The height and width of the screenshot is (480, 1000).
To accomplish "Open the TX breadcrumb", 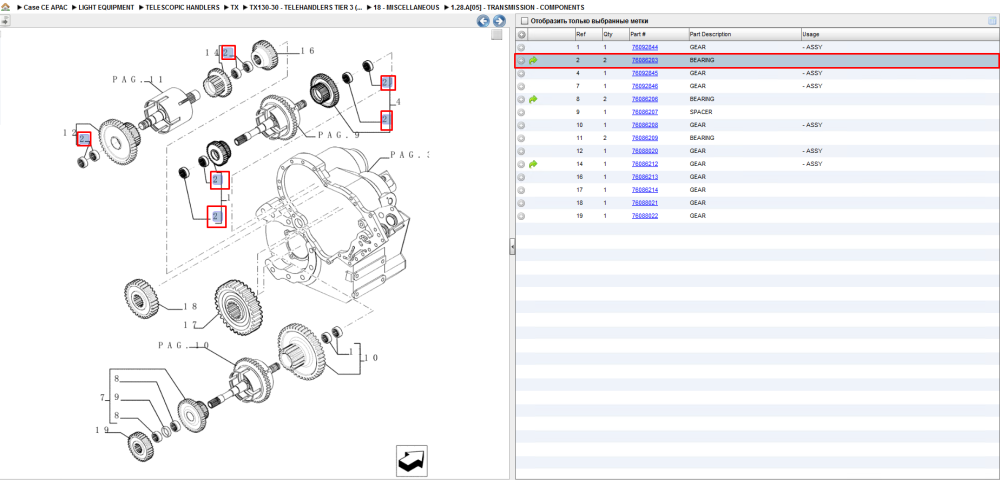I will pos(235,7).
